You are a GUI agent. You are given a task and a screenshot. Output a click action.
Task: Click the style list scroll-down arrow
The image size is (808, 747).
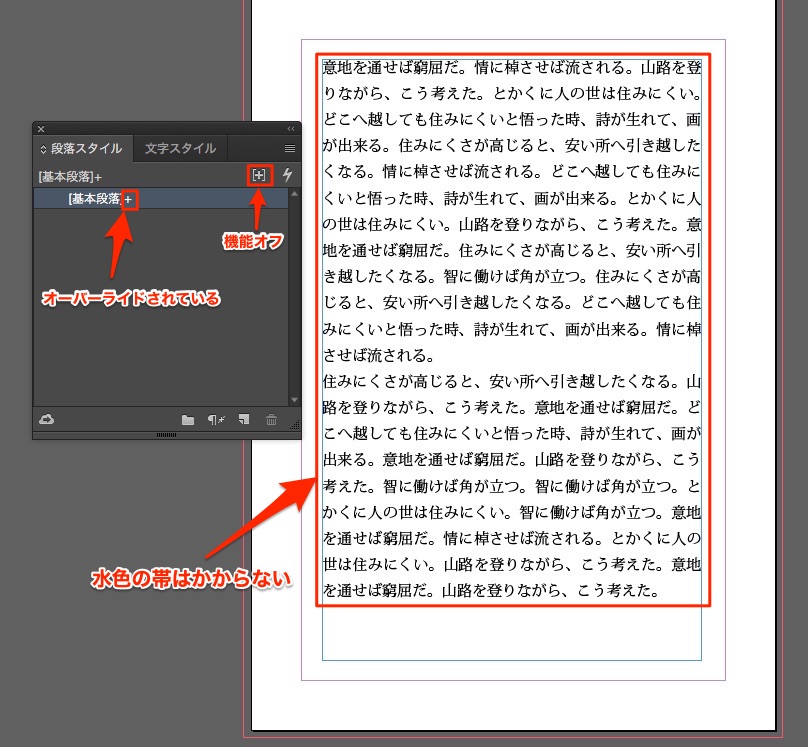294,400
